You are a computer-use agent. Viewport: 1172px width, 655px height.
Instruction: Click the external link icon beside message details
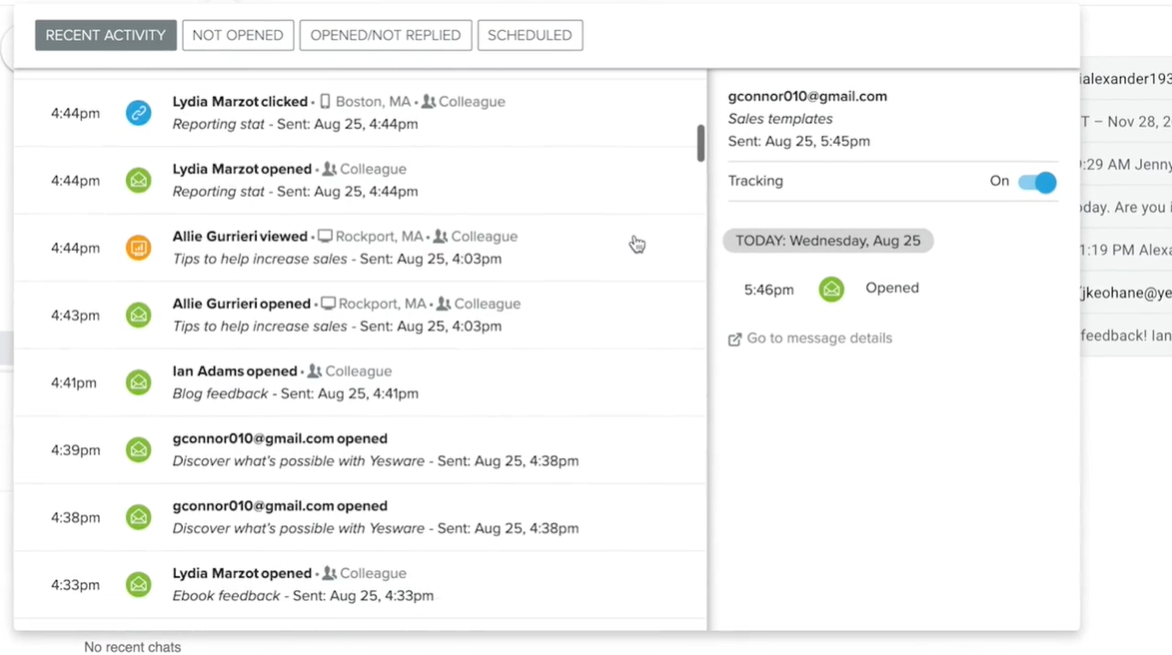735,339
